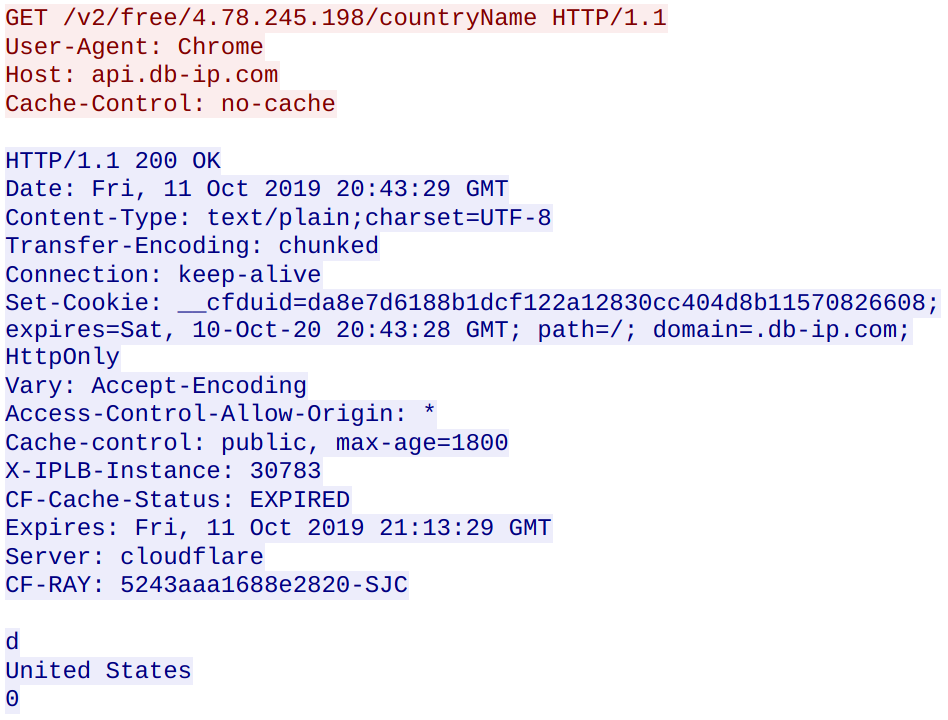The height and width of the screenshot is (720, 948).
Task: Click the Access-Control-Allow-Origin header
Action: coord(221,414)
